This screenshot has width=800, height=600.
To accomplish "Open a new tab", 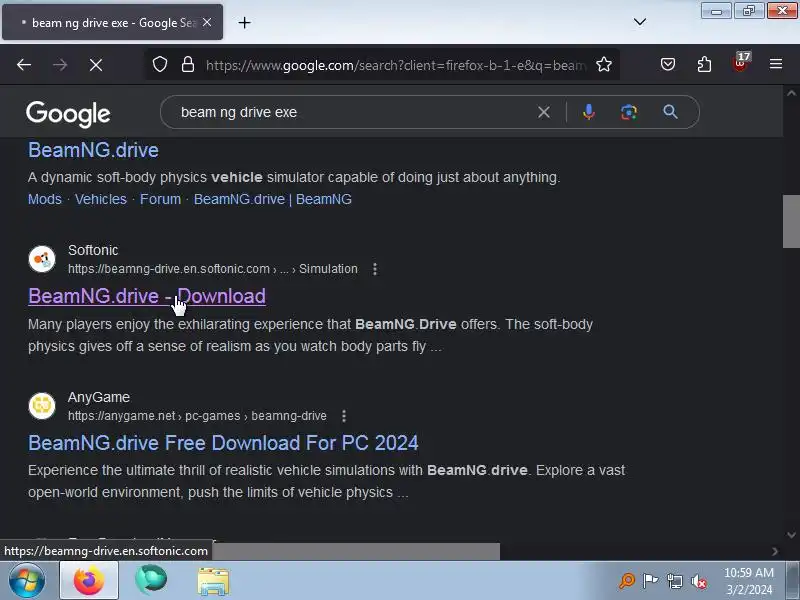I will click(244, 22).
